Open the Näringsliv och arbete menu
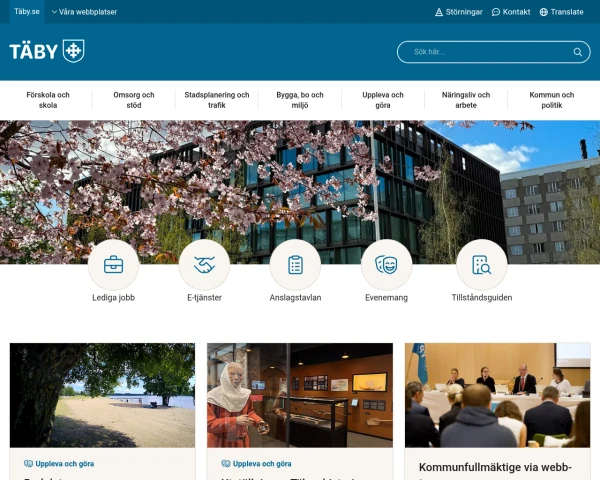This screenshot has width=600, height=480. pyautogui.click(x=466, y=100)
